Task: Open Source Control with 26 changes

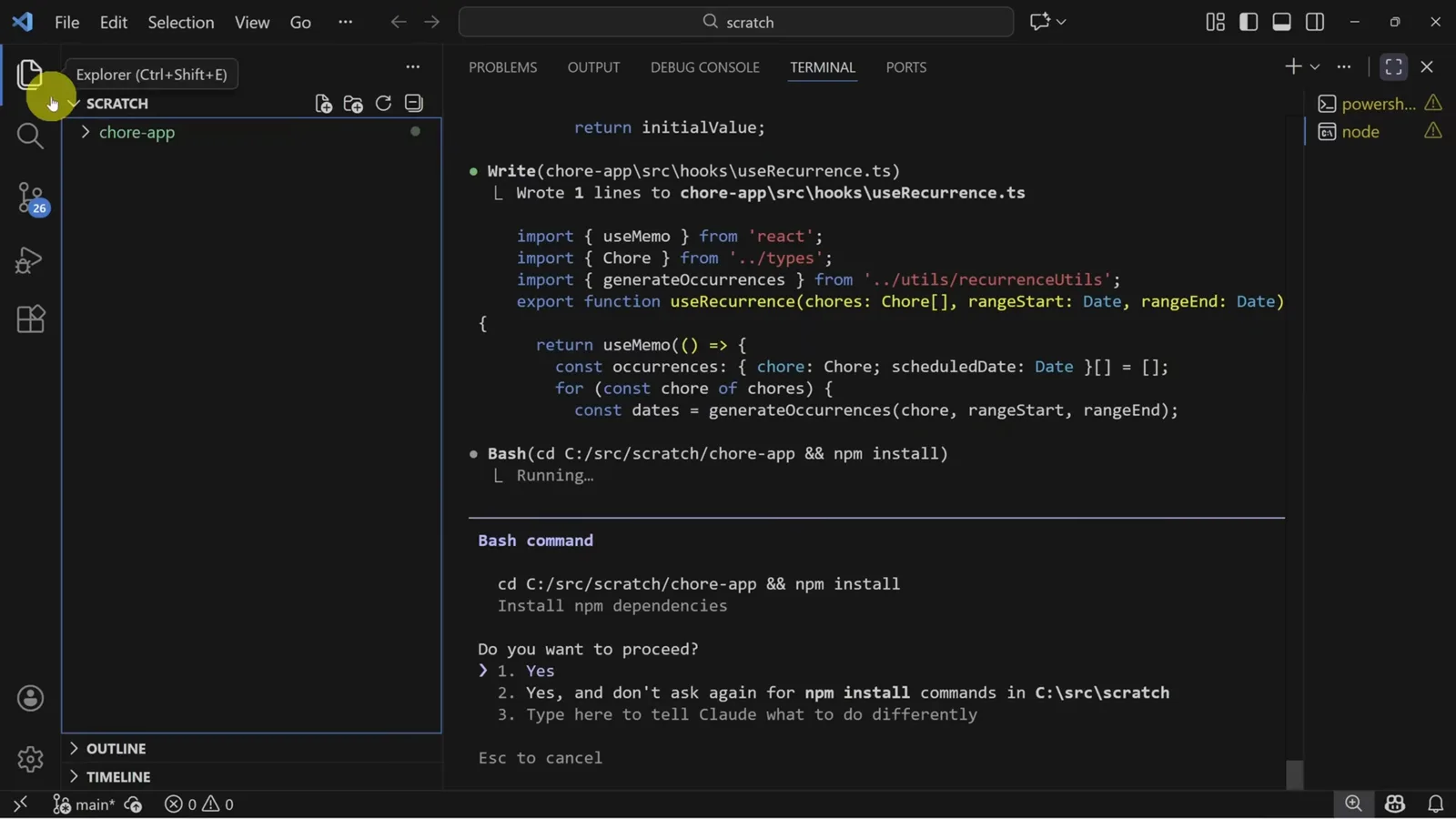Action: [30, 198]
